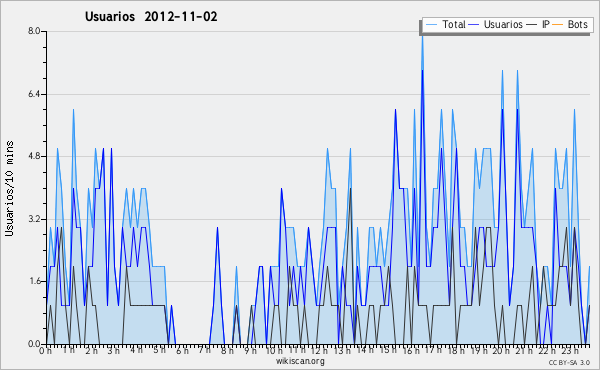Click the '6 h' x-axis label

(182, 350)
